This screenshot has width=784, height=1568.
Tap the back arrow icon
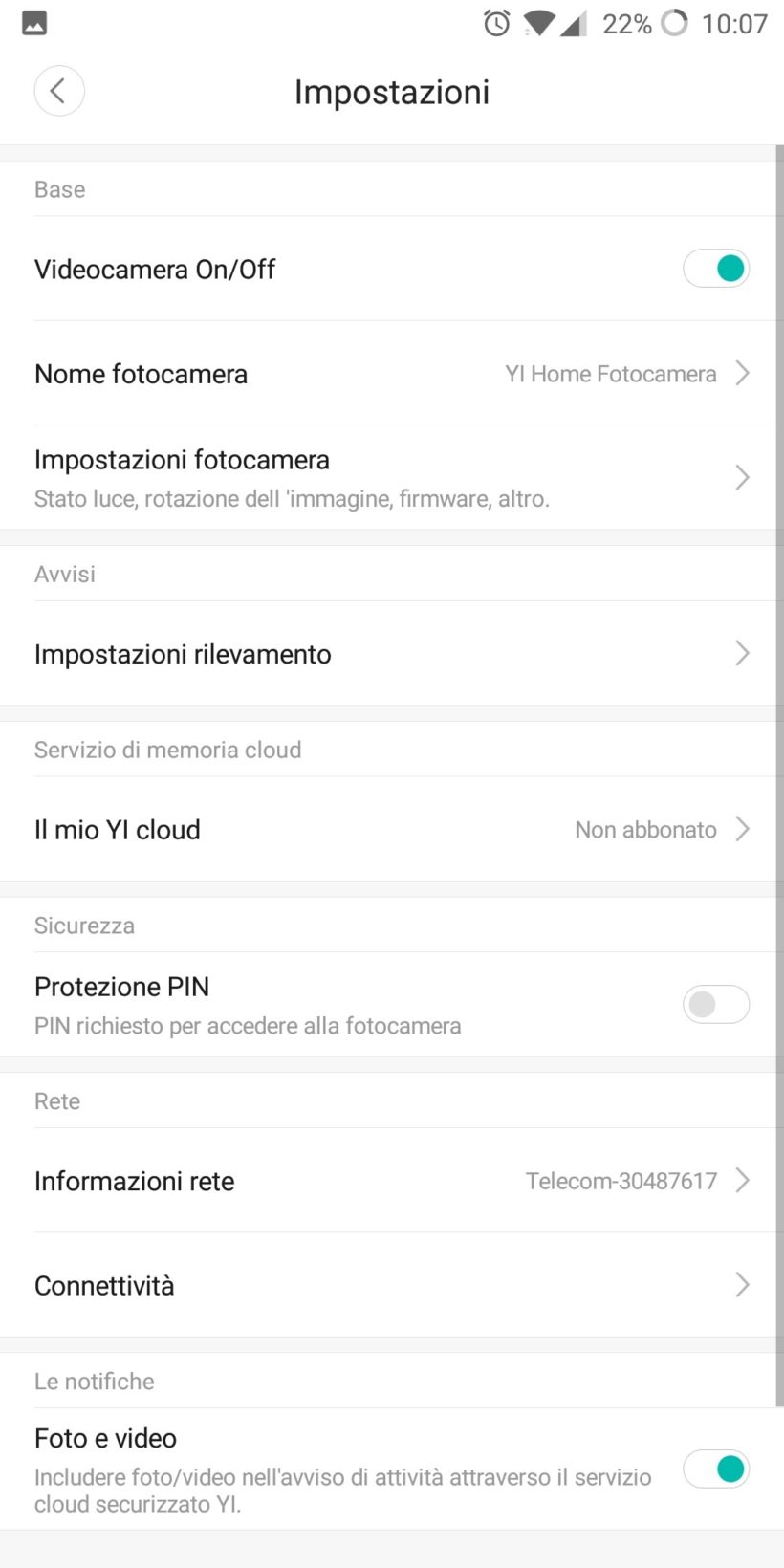point(58,92)
